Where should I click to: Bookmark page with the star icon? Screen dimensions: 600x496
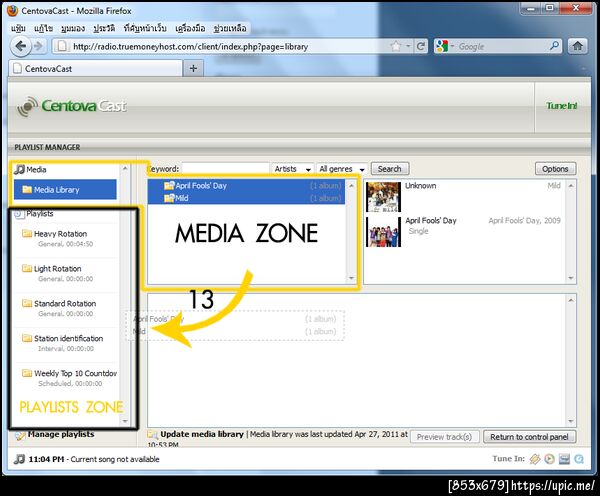pos(396,47)
